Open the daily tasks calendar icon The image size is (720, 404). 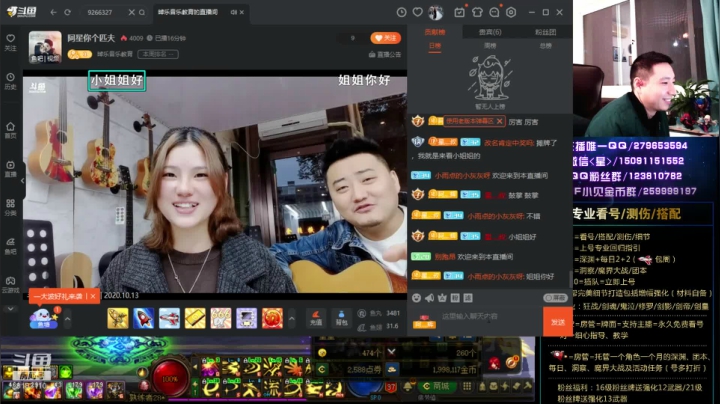pyautogui.click(x=459, y=12)
